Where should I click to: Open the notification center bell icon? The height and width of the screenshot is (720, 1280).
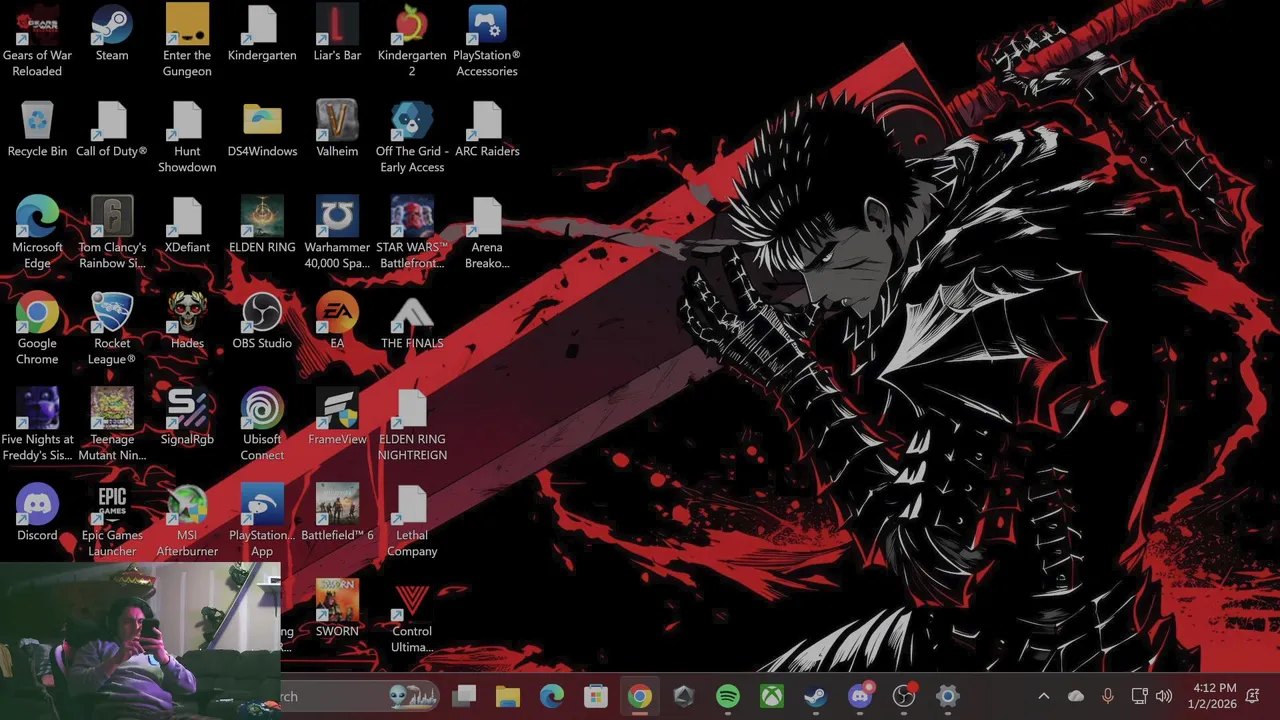1253,696
